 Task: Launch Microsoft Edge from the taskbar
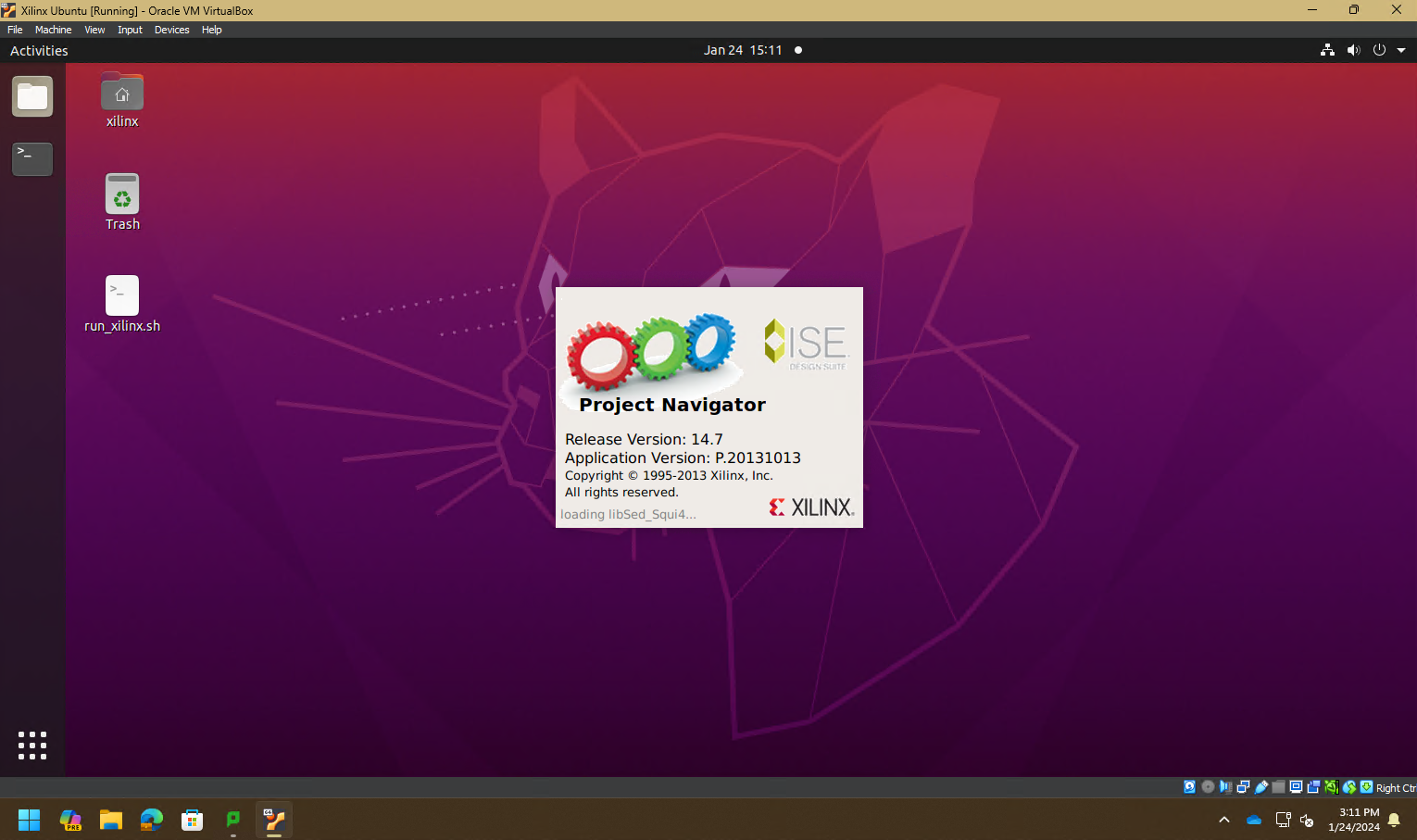(152, 820)
